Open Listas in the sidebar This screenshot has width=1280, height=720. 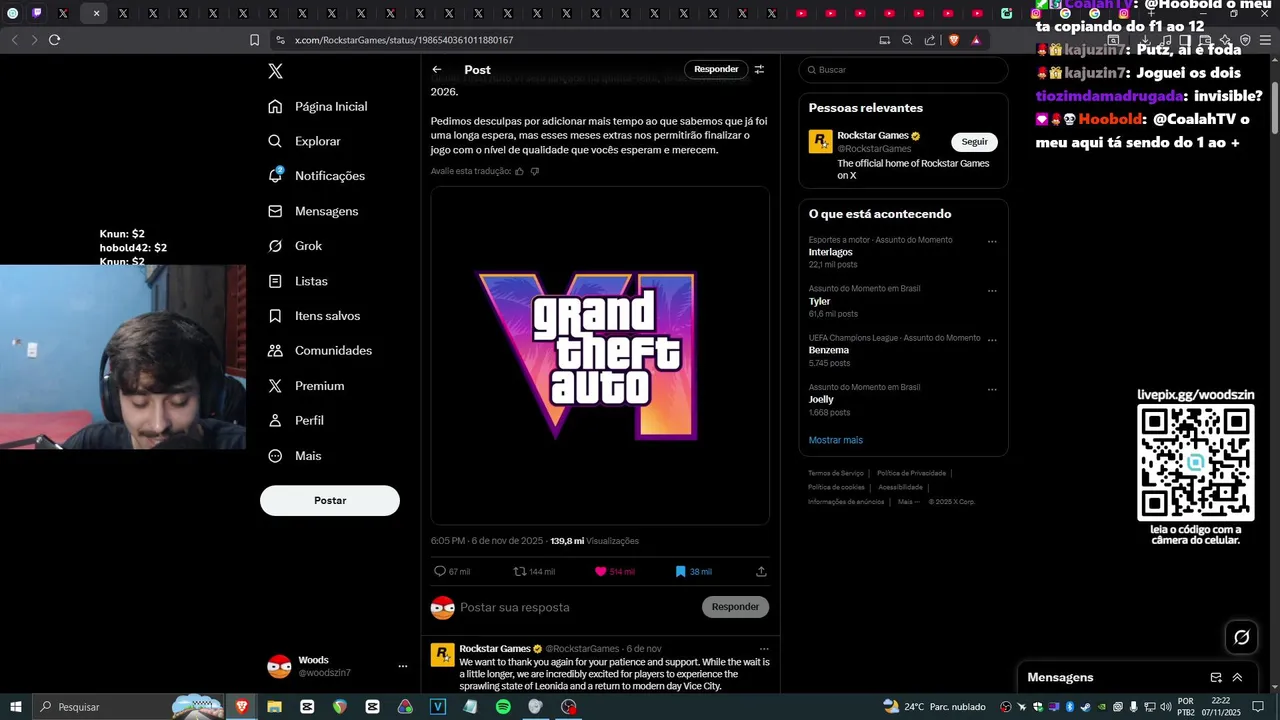coord(298,281)
